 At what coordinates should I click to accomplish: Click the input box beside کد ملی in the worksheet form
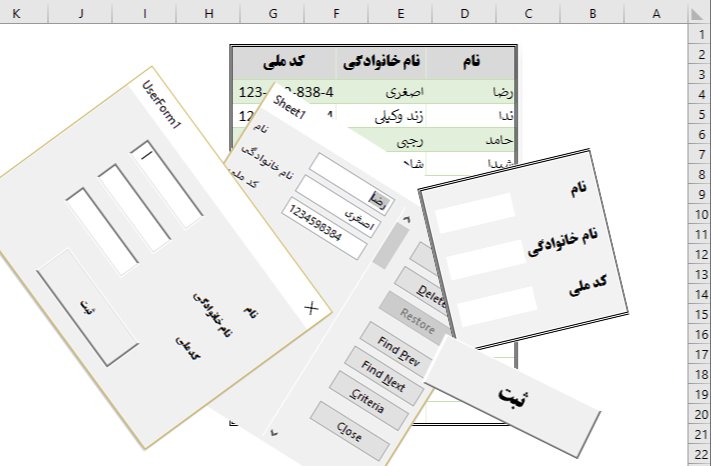pyautogui.click(x=497, y=306)
